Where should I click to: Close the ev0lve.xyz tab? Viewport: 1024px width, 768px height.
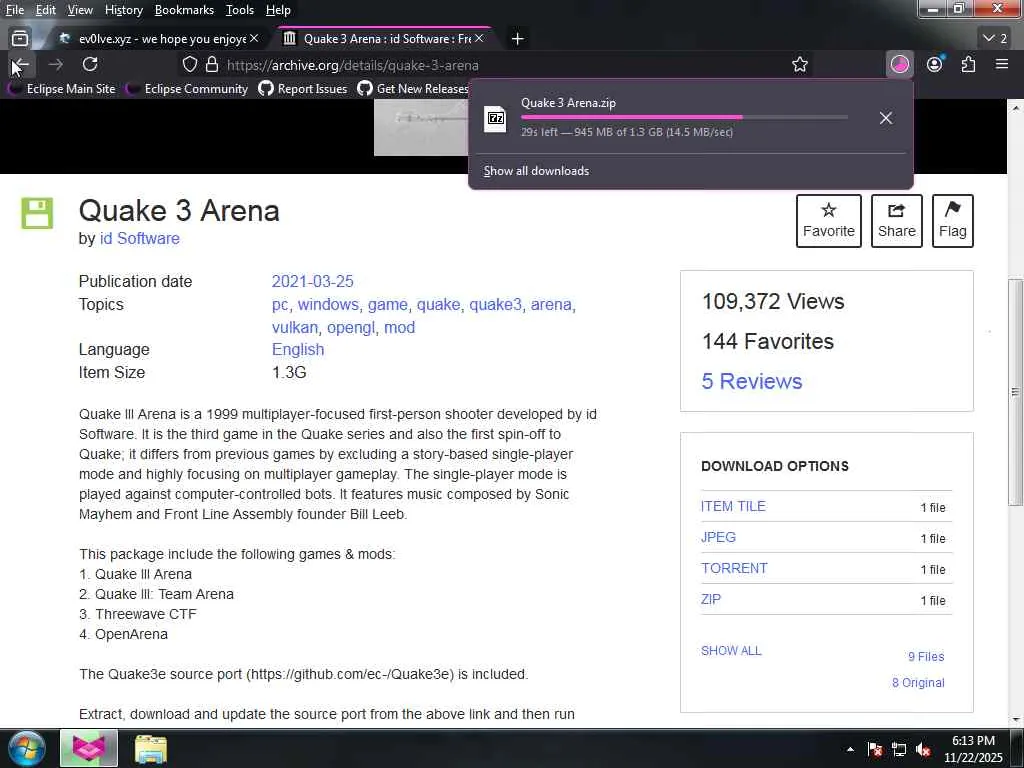tap(254, 39)
